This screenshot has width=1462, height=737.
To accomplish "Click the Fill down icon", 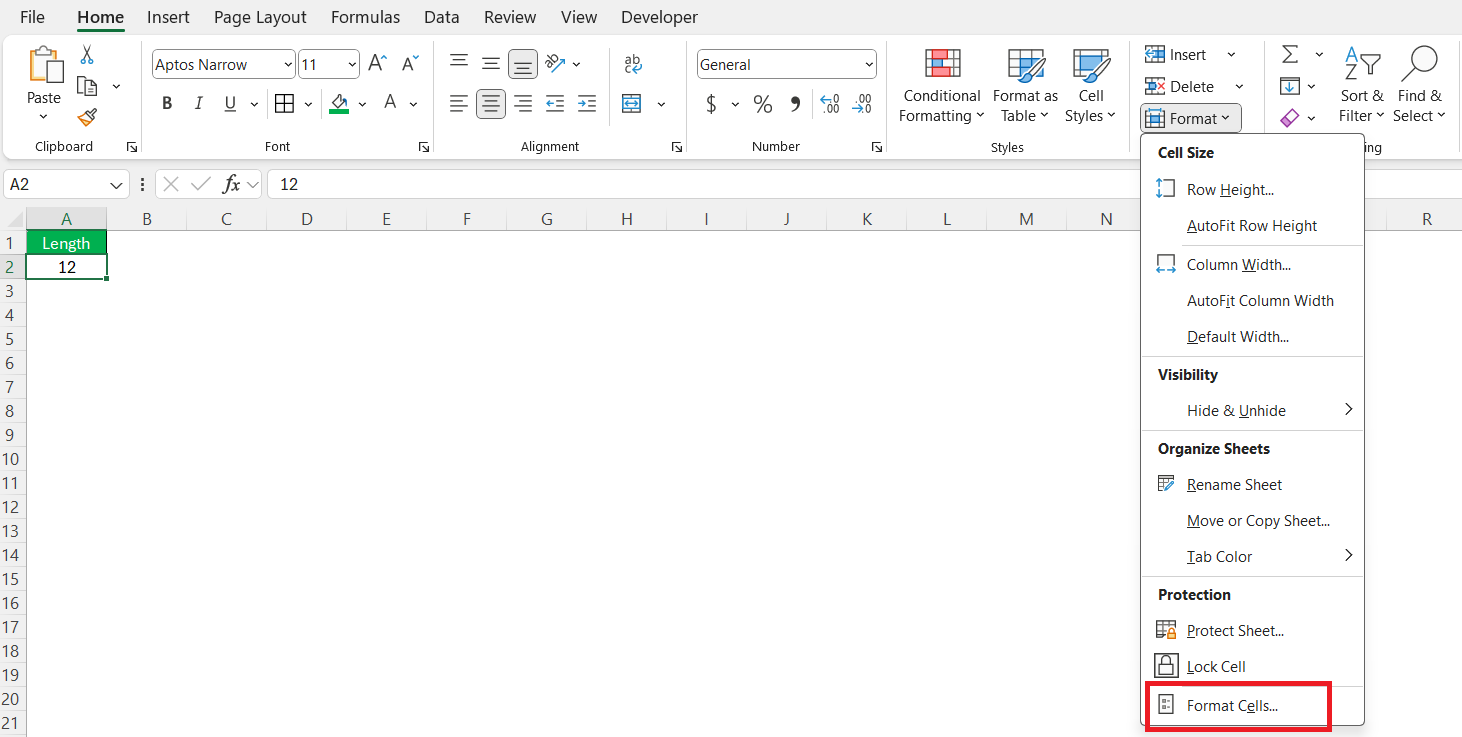I will click(x=1290, y=86).
